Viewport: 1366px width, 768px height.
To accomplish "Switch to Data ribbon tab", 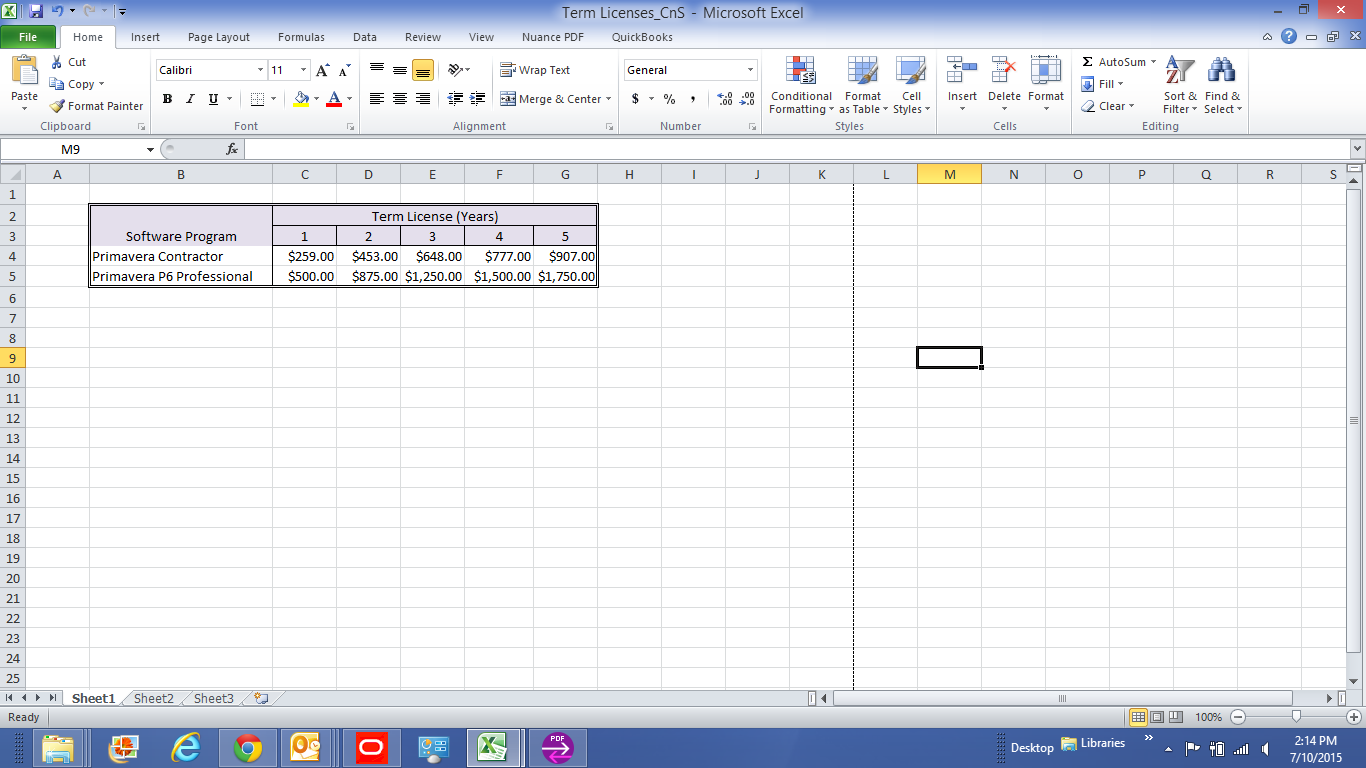I will tap(365, 37).
